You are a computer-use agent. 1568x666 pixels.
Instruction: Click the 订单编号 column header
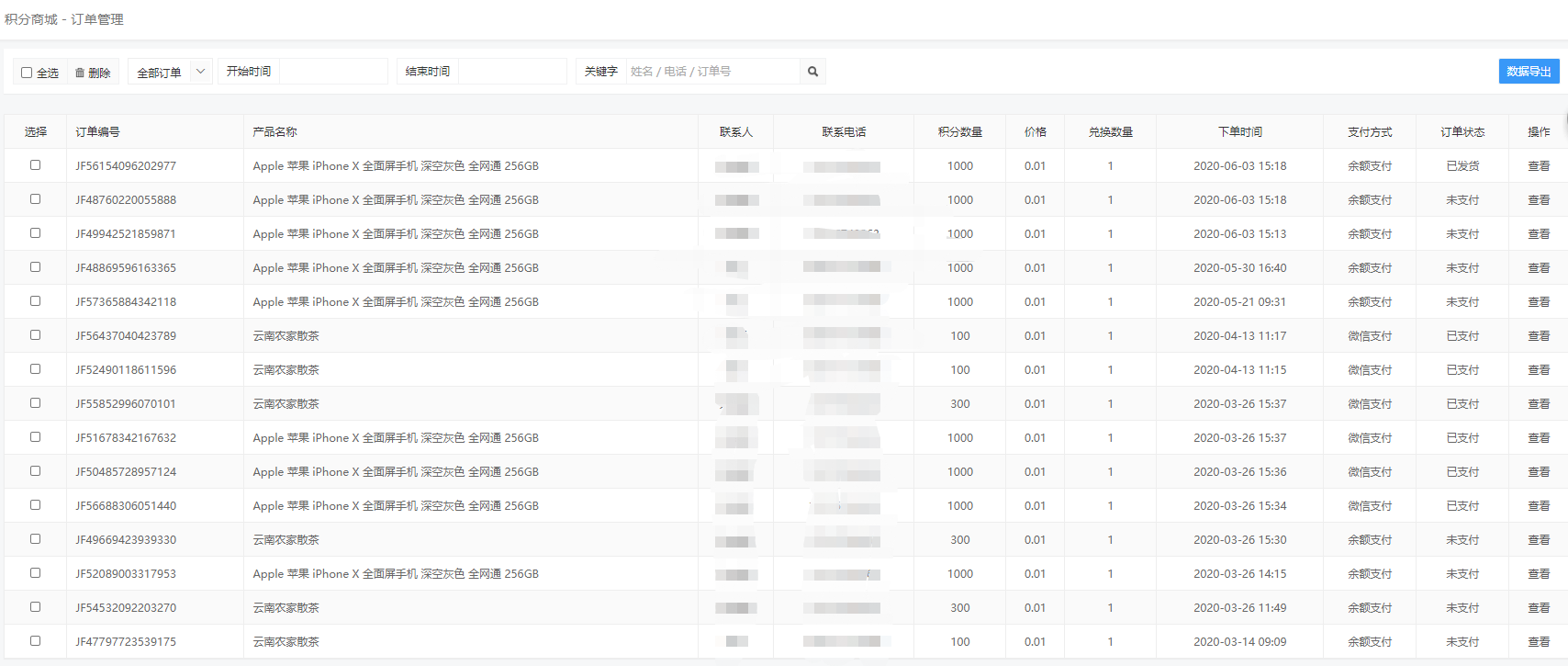[x=98, y=132]
